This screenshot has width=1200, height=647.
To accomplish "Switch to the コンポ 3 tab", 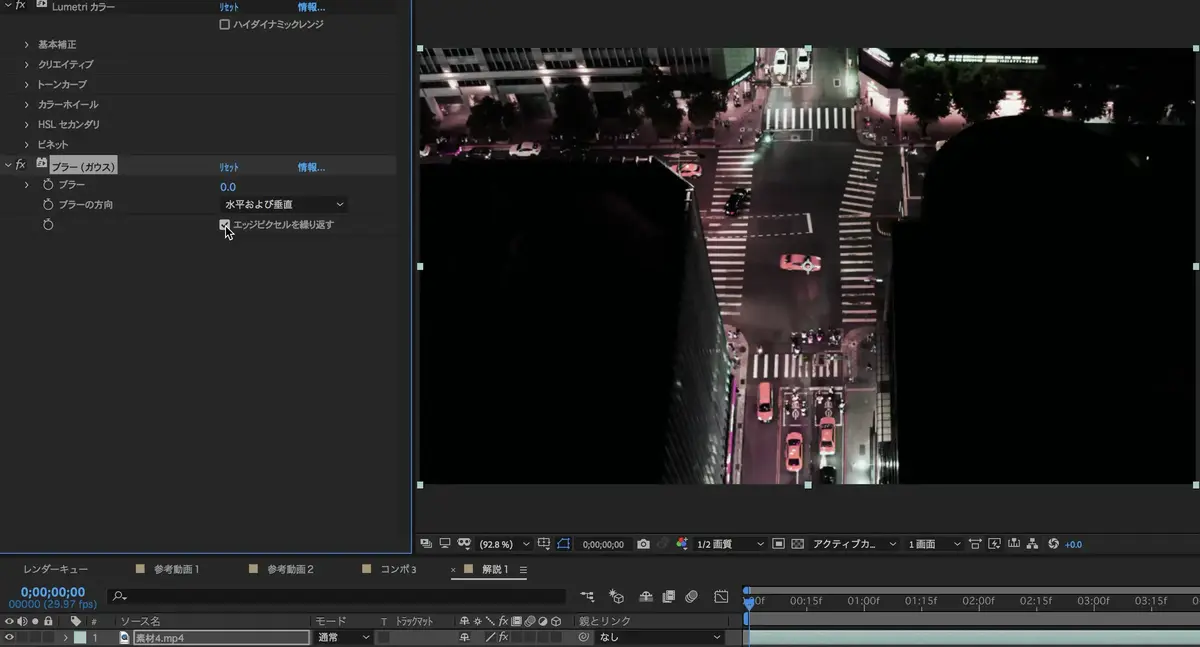I will (x=398, y=569).
